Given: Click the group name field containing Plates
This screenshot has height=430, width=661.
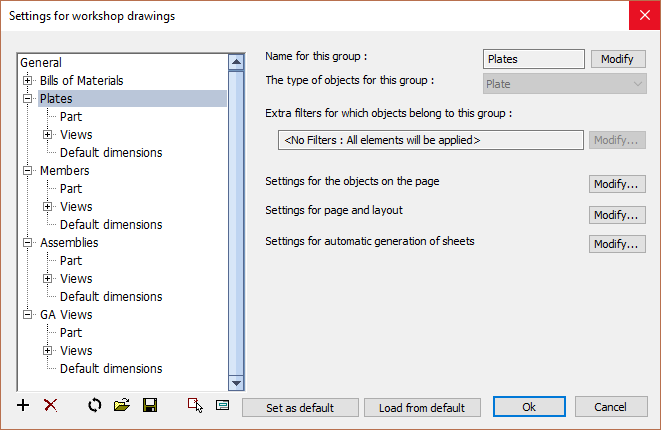Looking at the screenshot, I should point(534,59).
